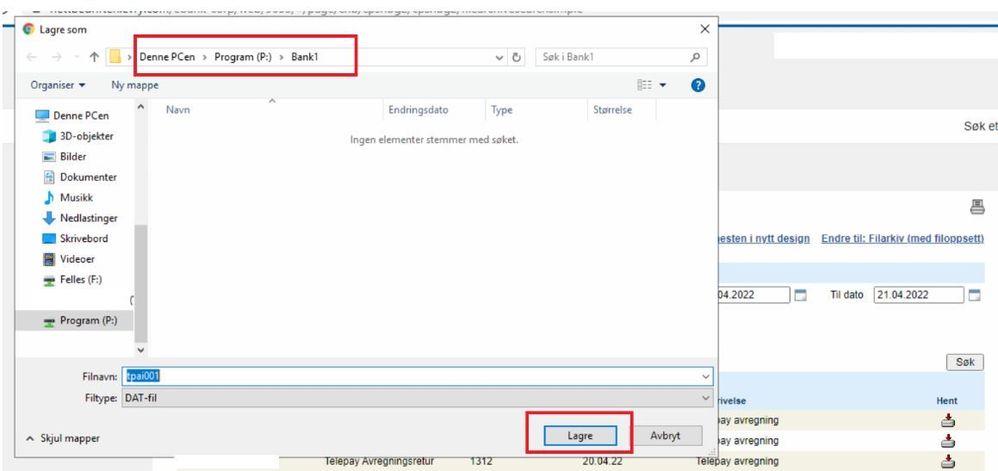
Task: Open the view options dropdown arrow
Action: [662, 85]
